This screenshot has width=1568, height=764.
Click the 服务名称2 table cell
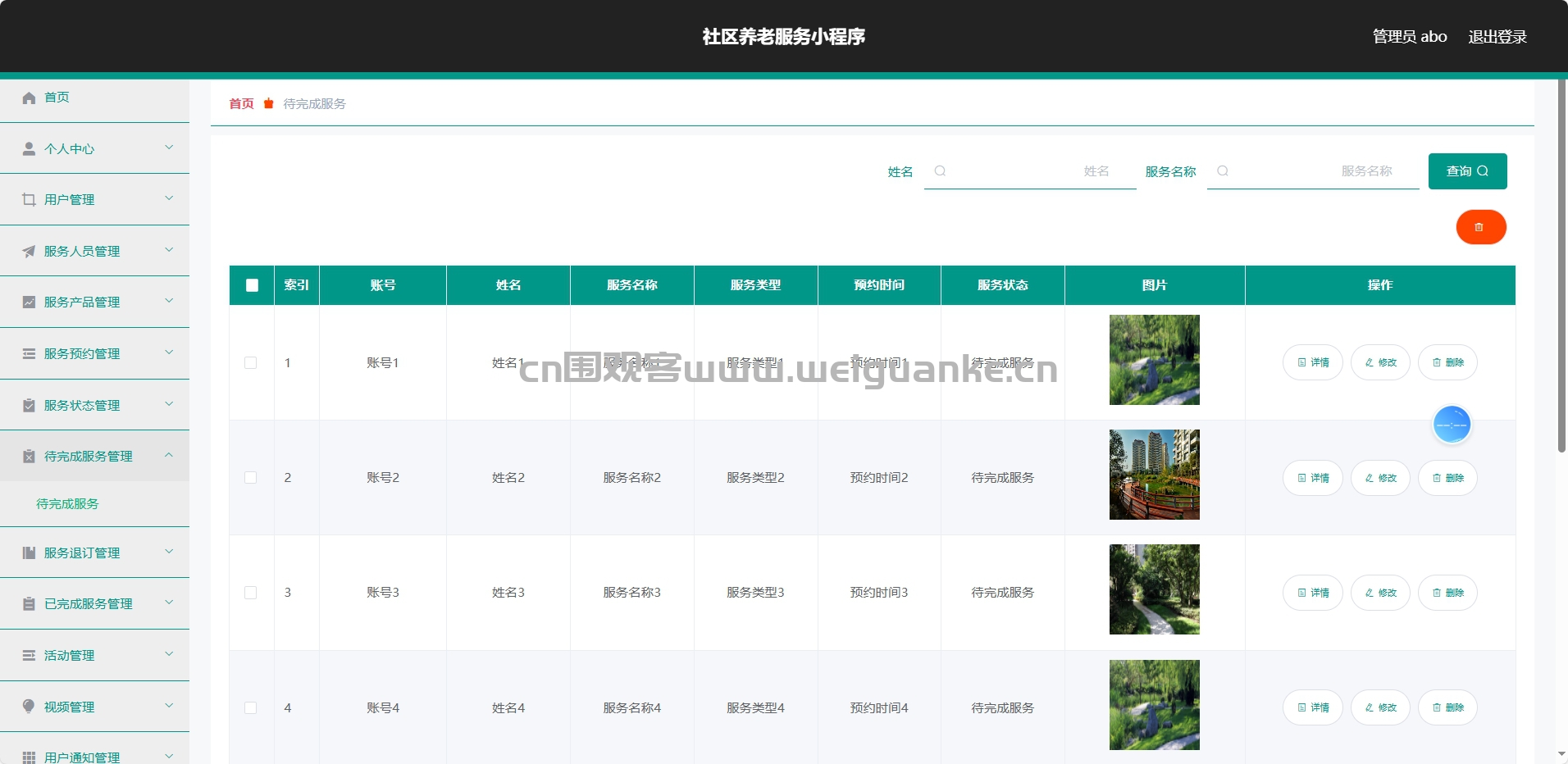coord(631,477)
